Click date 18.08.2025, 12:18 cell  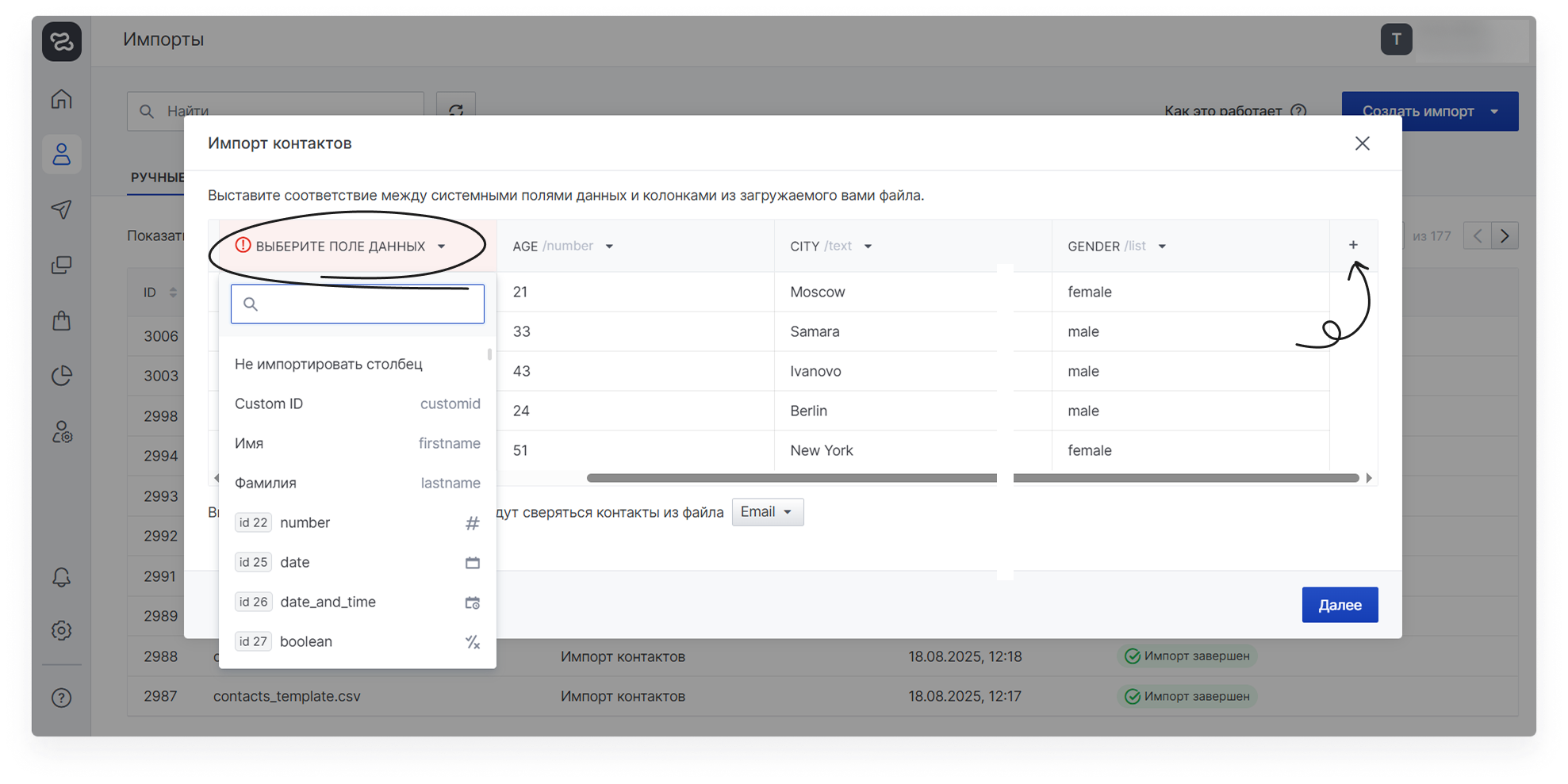point(965,656)
